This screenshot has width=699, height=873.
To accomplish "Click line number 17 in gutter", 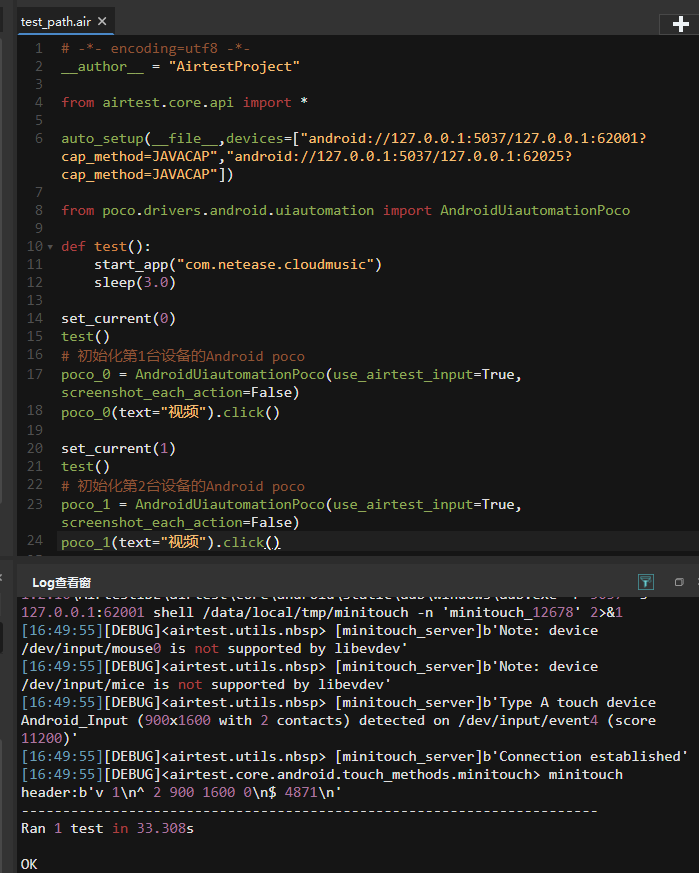I will click(x=35, y=374).
